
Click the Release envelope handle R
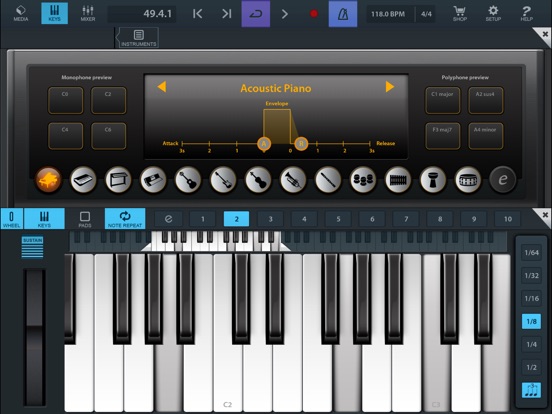(x=301, y=144)
